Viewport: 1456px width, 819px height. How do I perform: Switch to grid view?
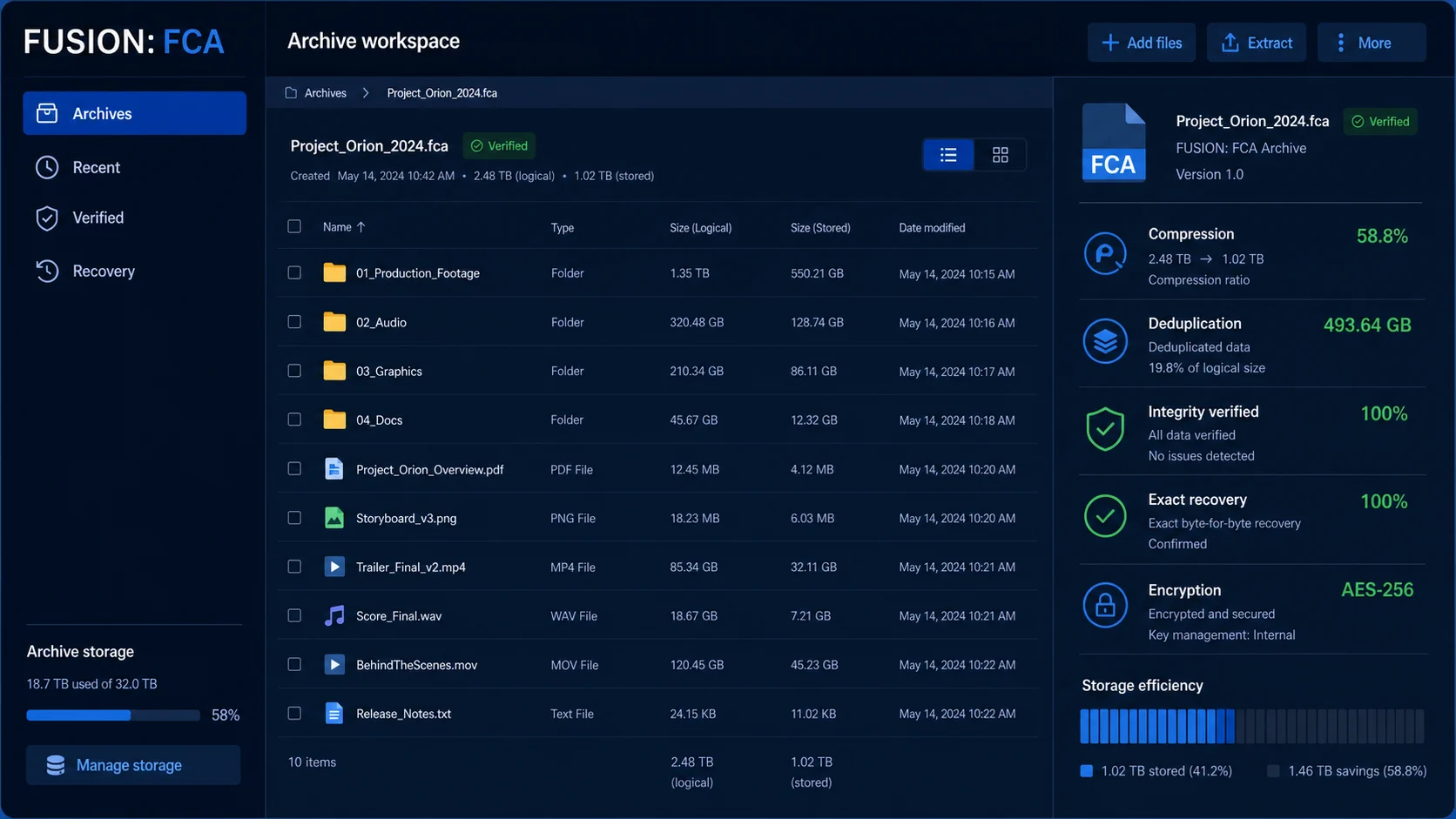click(1001, 155)
